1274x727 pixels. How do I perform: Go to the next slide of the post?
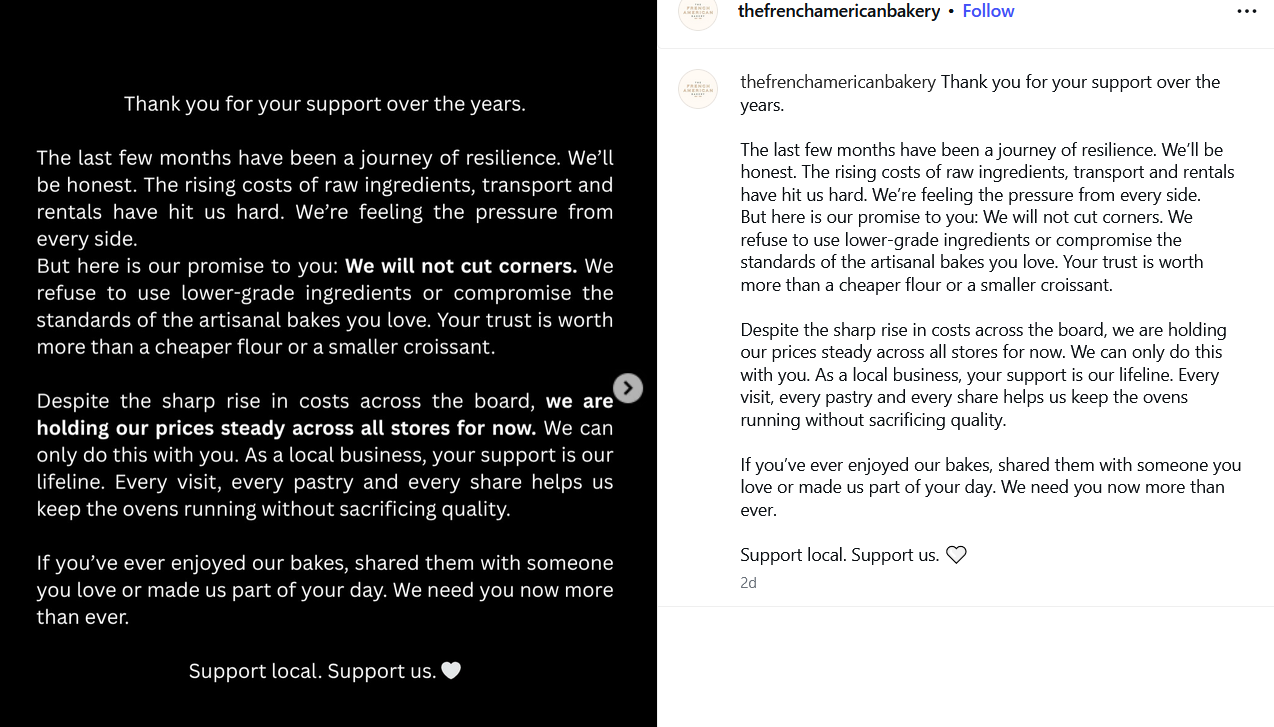627,388
